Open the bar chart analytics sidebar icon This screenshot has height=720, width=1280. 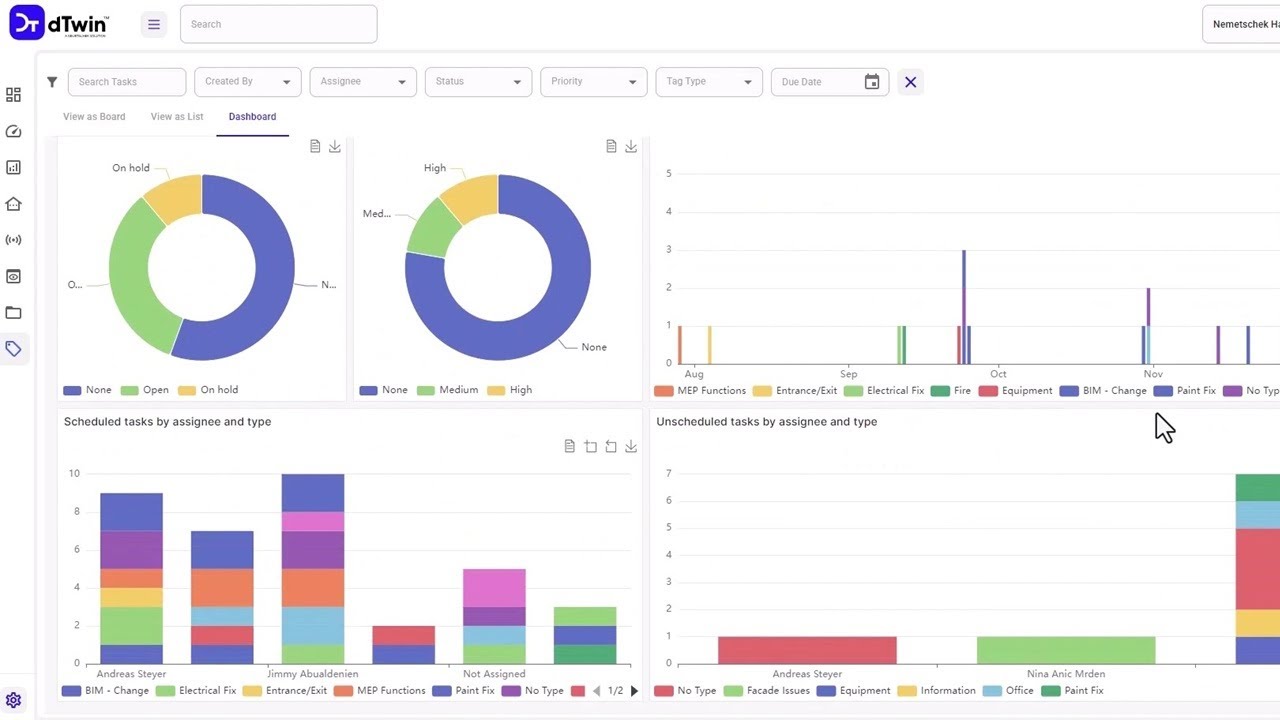[x=13, y=167]
